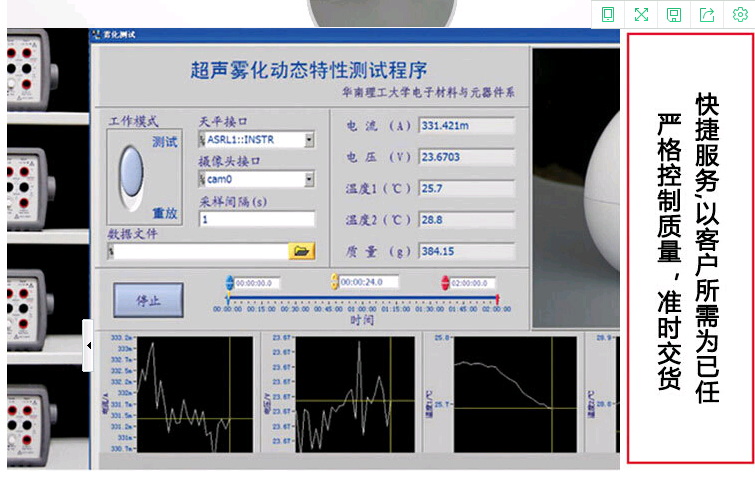Click the 数据文件 path input field
755x484 pixels.
pos(198,251)
